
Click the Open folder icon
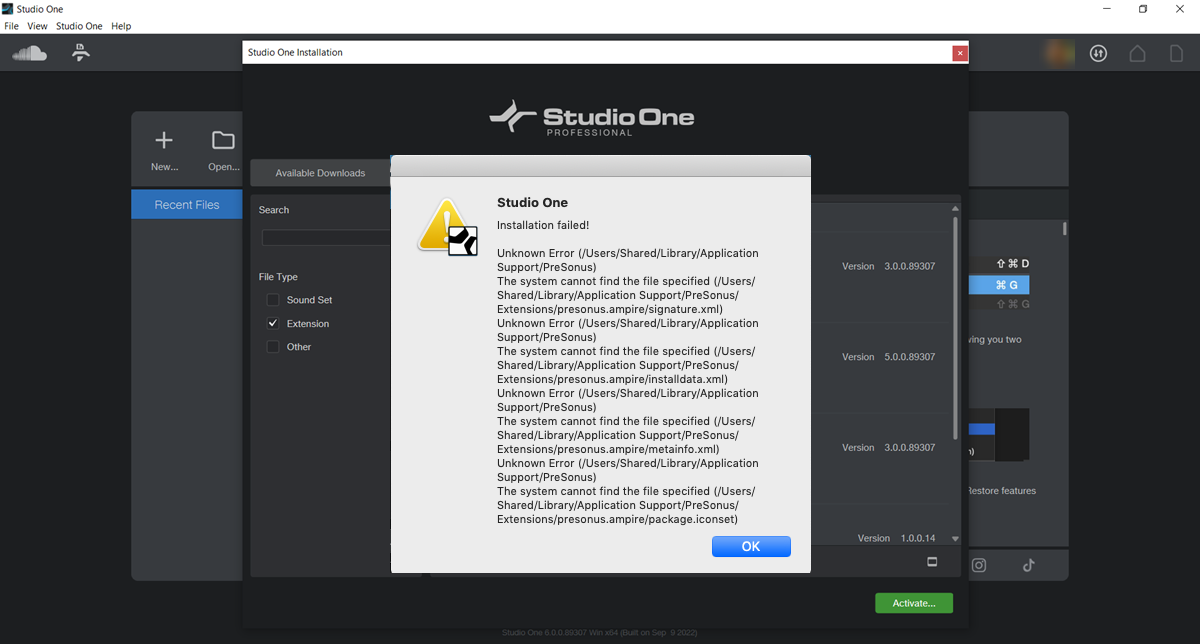coord(223,140)
